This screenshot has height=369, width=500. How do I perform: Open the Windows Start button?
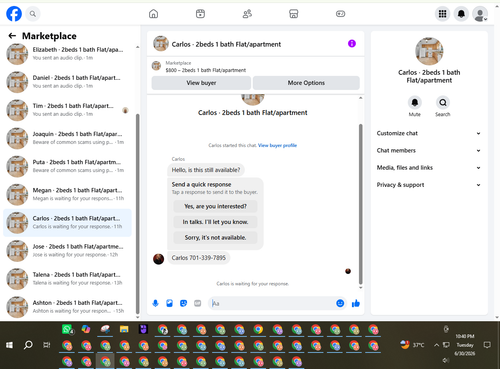click(x=9, y=345)
